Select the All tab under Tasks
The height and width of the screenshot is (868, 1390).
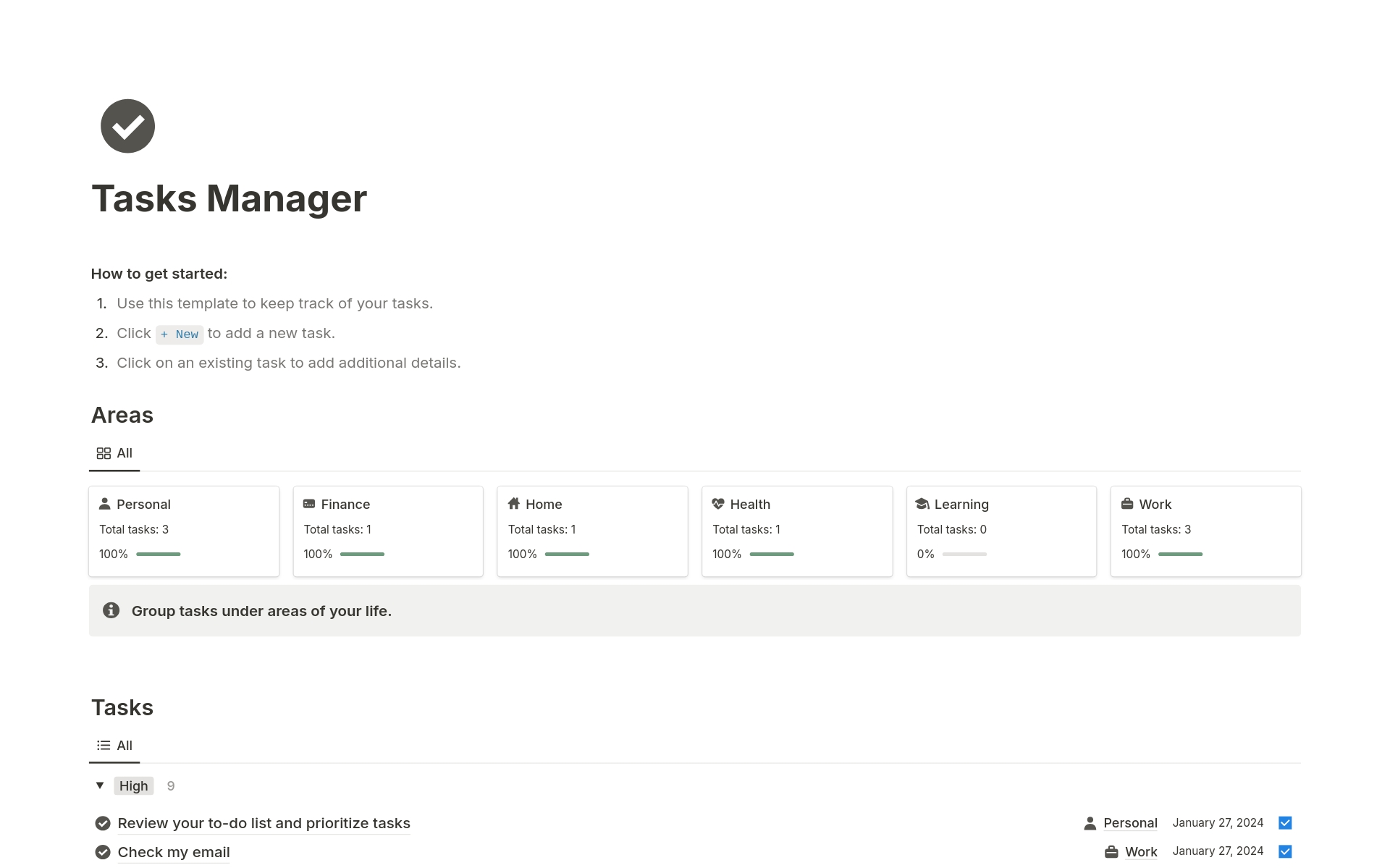tap(114, 746)
